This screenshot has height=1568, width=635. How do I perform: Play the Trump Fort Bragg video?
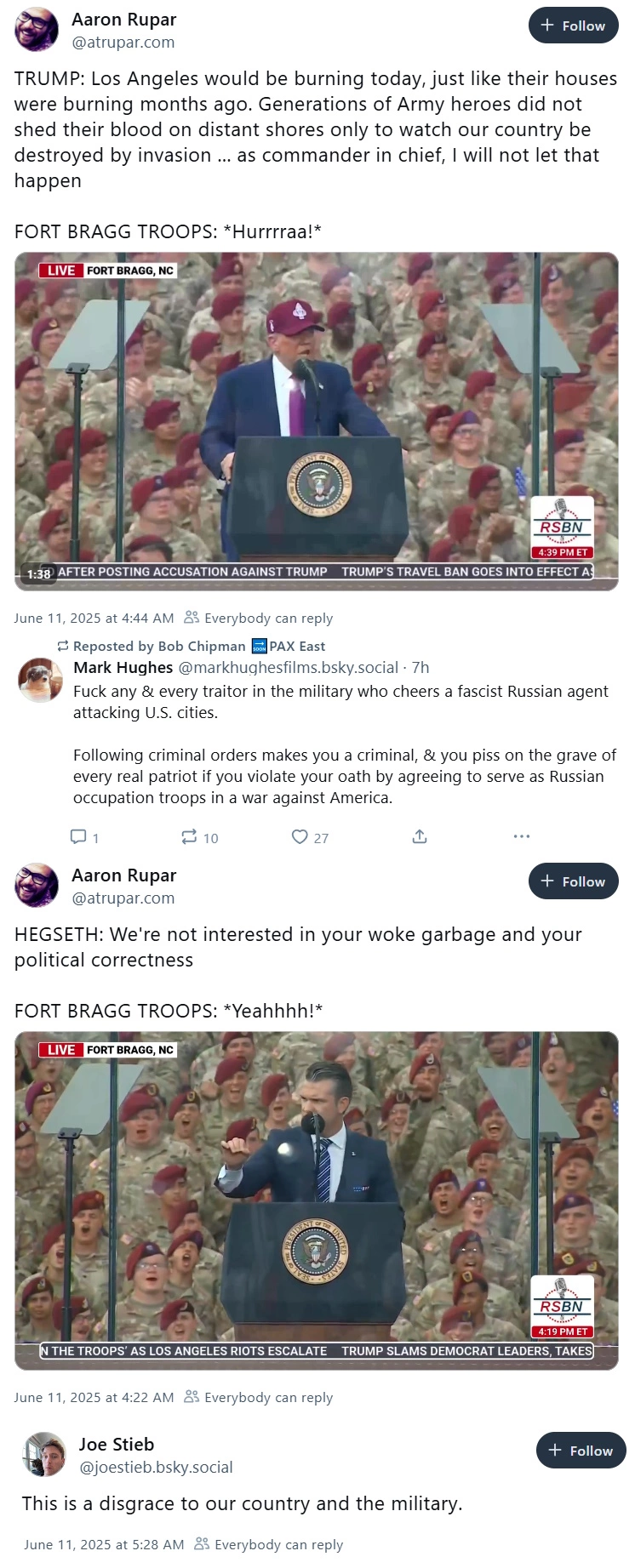tap(317, 421)
